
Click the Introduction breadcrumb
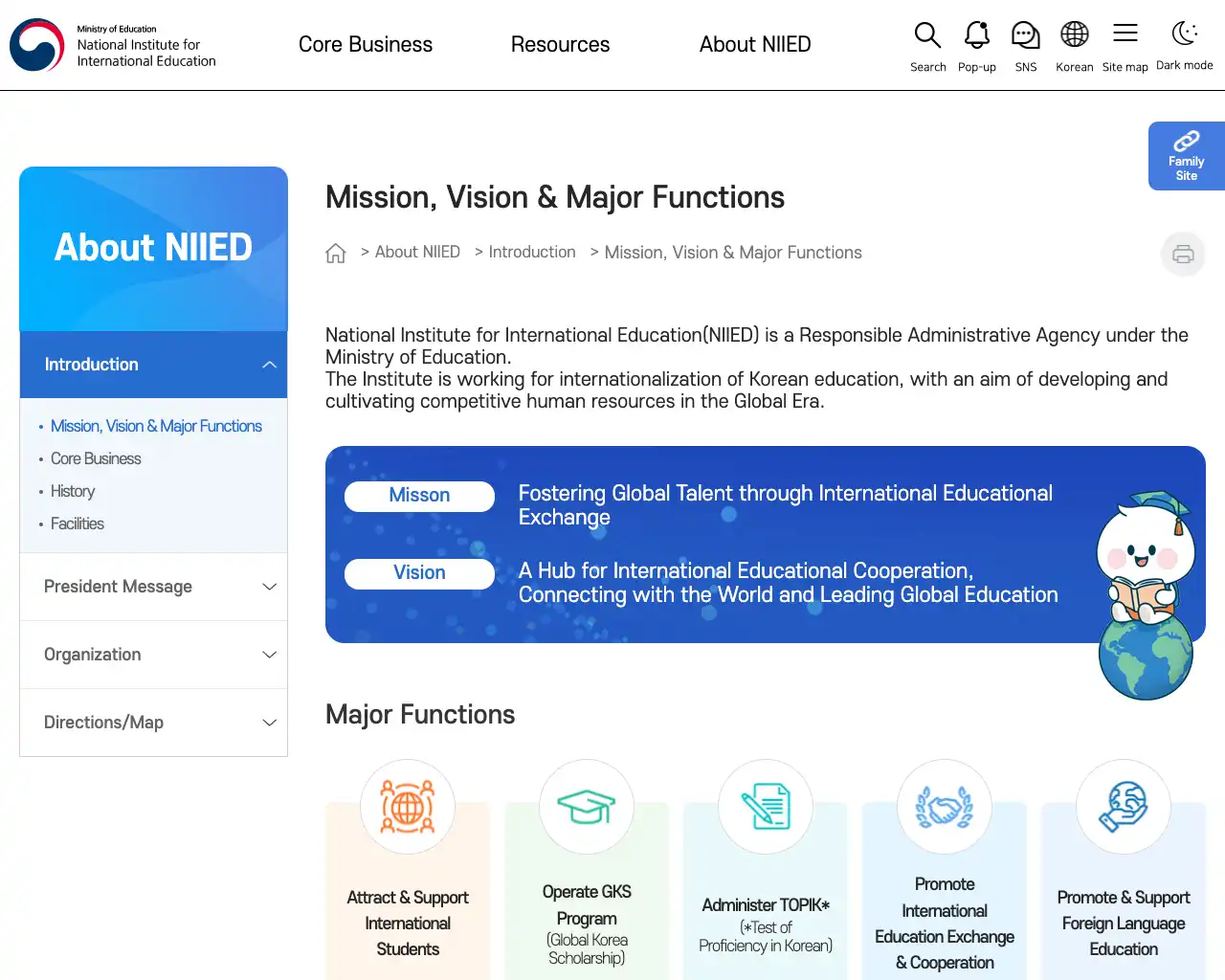click(532, 252)
